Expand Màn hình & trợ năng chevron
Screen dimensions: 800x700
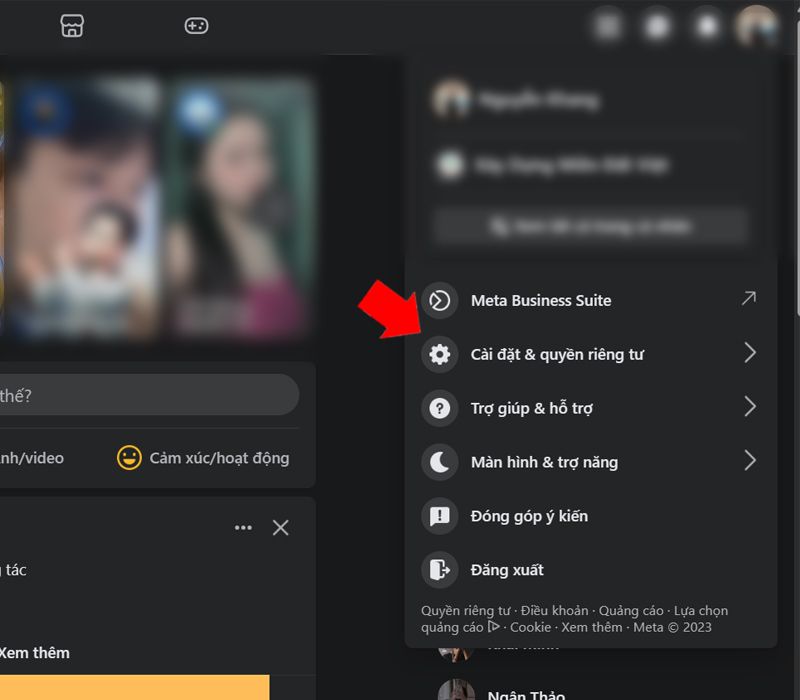750,461
